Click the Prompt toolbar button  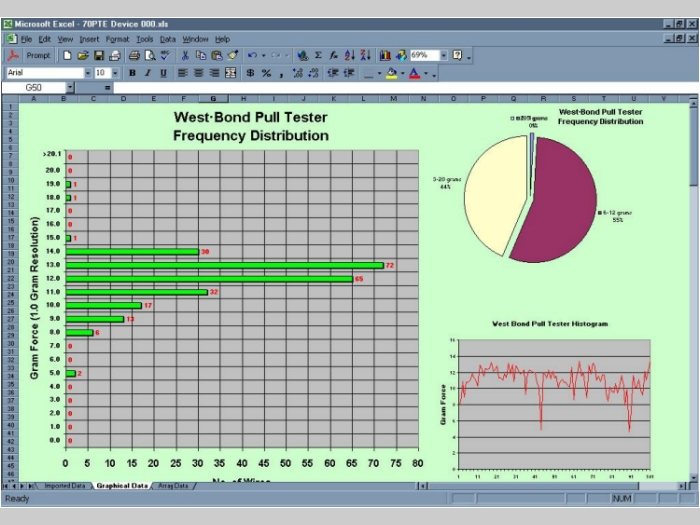coord(38,55)
